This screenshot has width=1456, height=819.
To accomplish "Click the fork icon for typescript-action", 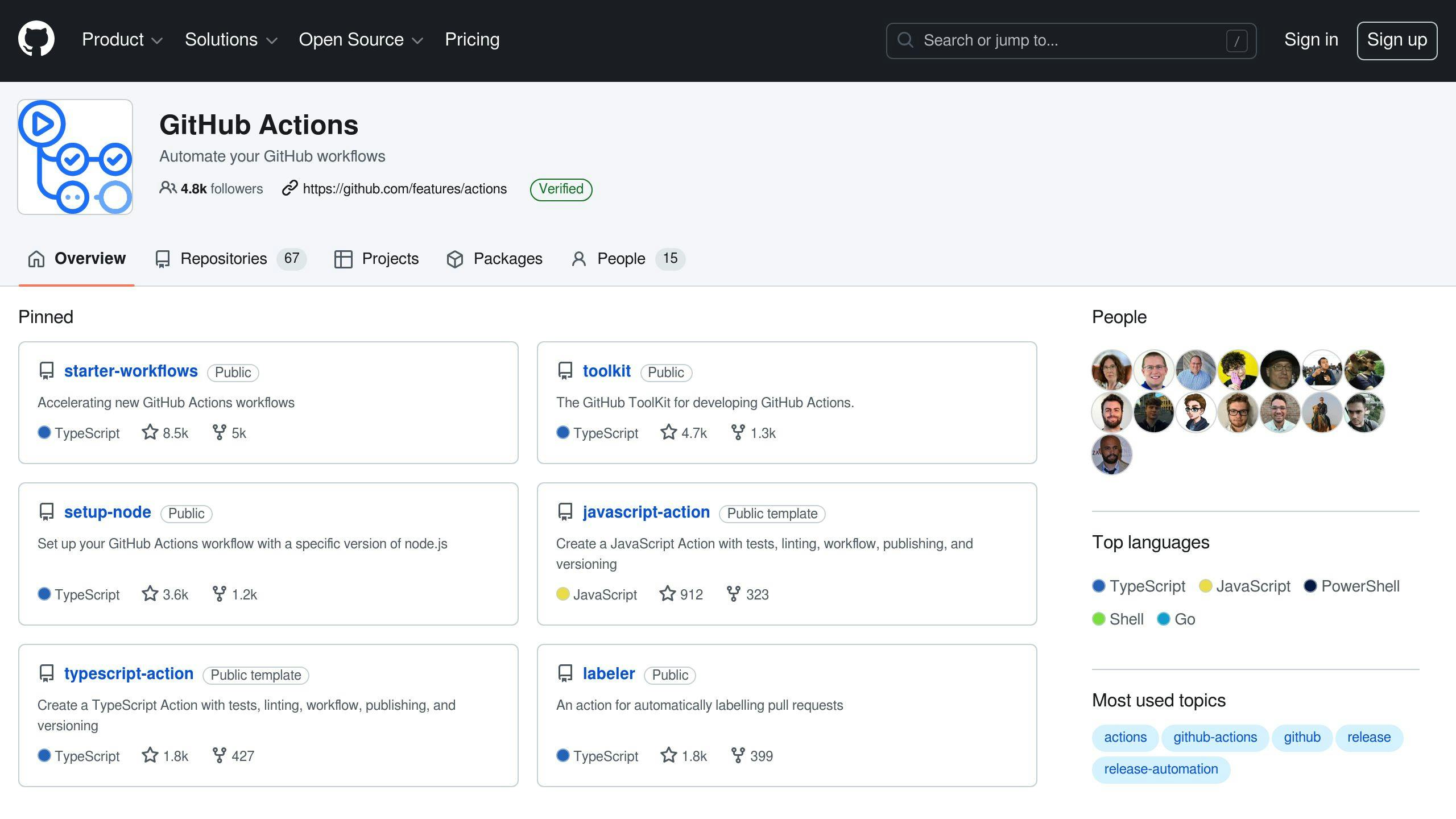I will tap(219, 755).
